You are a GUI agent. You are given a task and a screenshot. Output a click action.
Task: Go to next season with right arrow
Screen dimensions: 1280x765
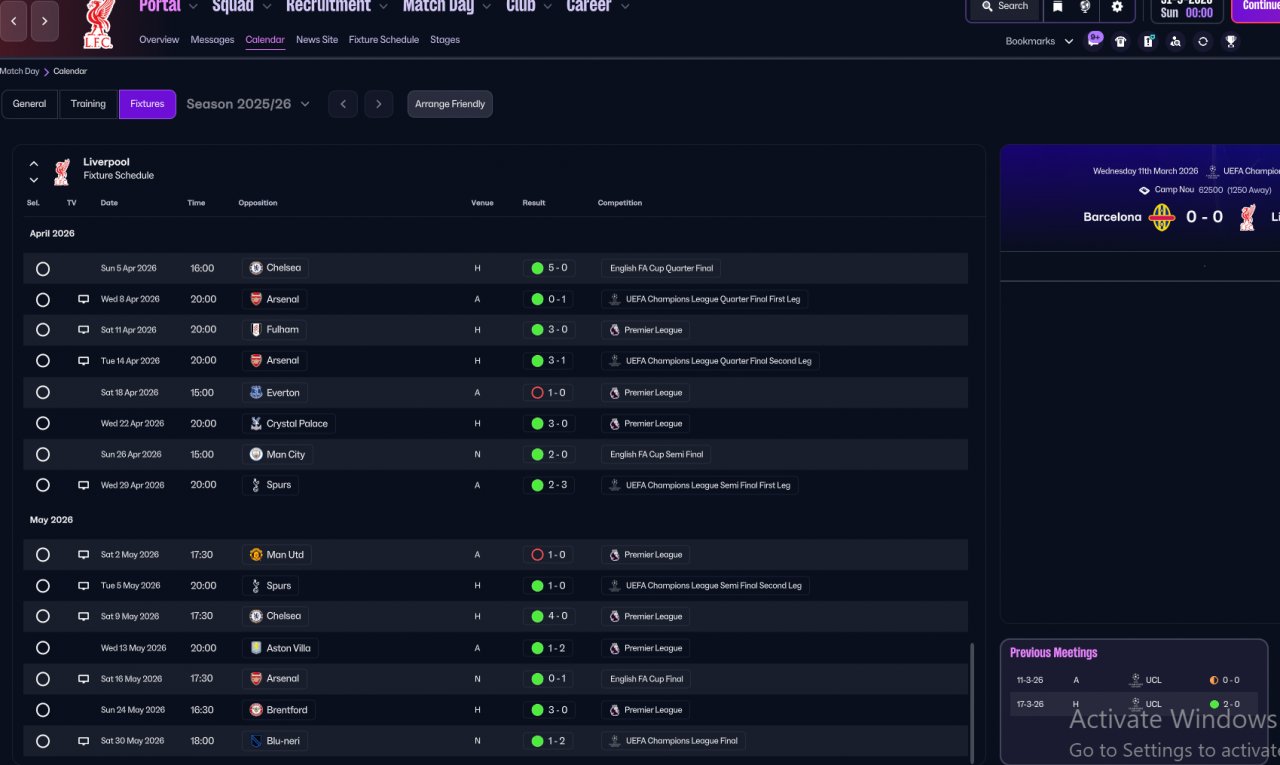pyautogui.click(x=378, y=104)
